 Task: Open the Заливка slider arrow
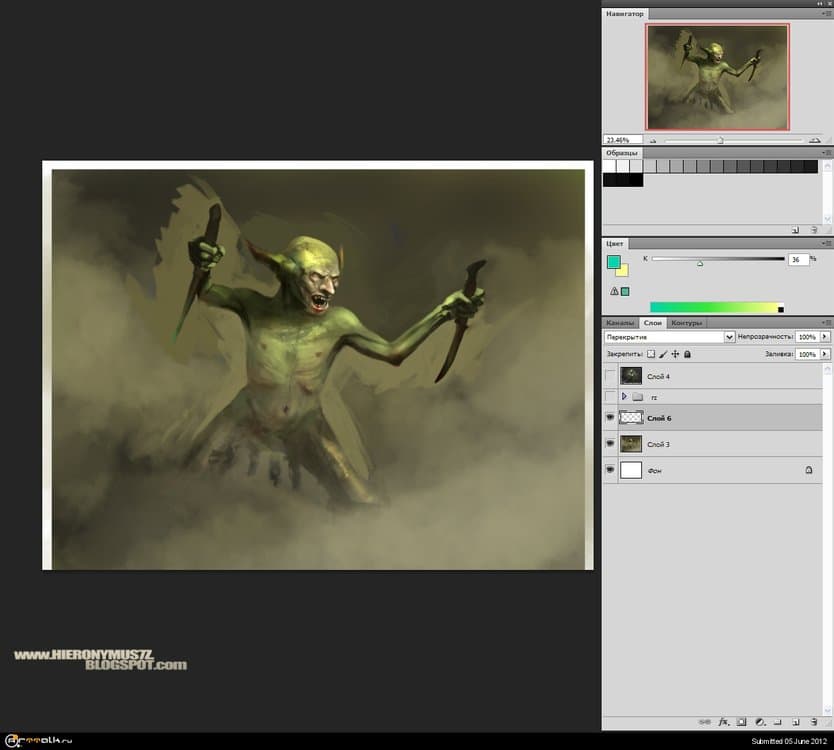[825, 354]
